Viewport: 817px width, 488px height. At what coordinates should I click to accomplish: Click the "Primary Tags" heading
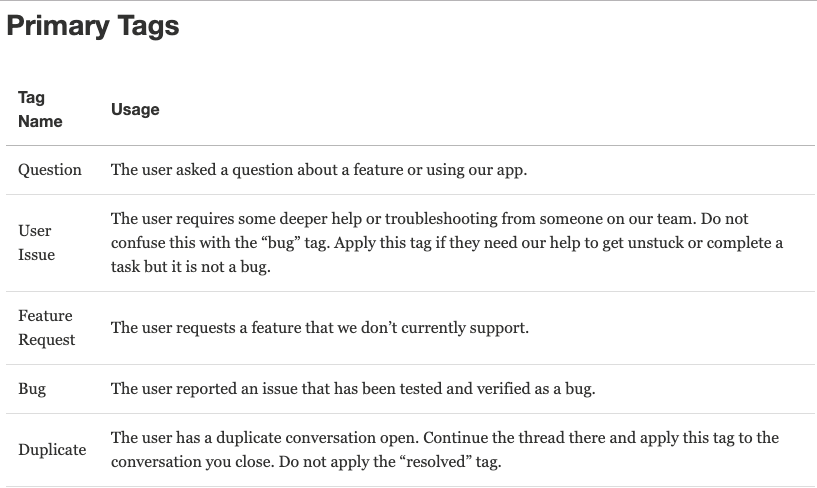click(x=93, y=26)
